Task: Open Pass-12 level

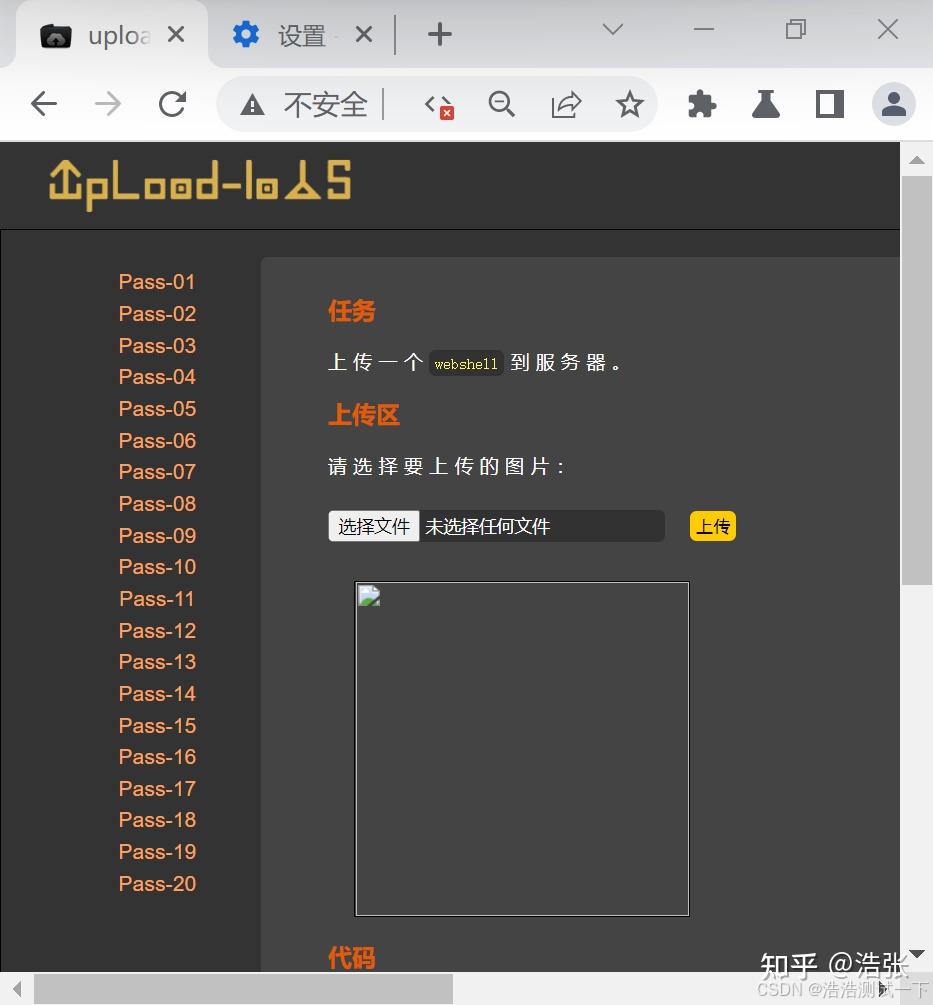Action: click(157, 631)
